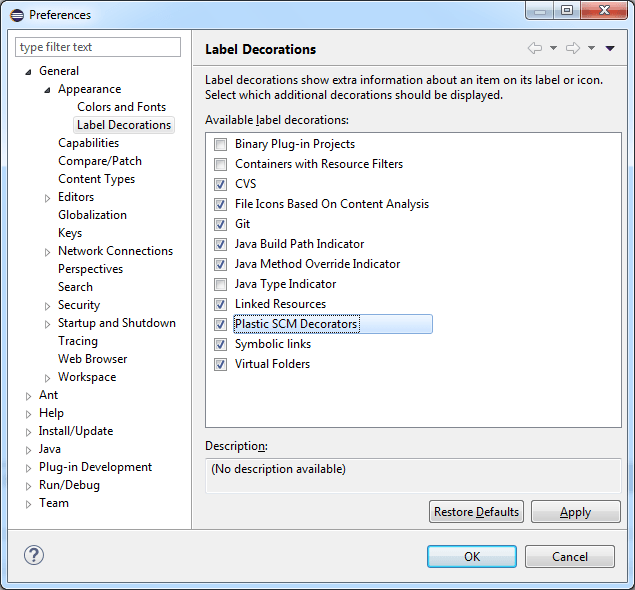Open the Compare/Patch preferences page
Screen dimensions: 635x590
tap(100, 161)
